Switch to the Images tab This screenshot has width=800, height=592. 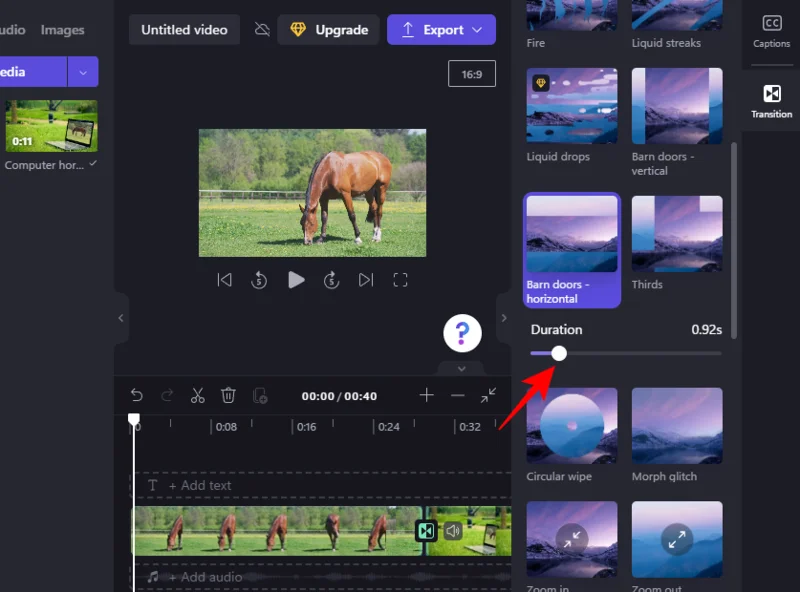click(62, 29)
